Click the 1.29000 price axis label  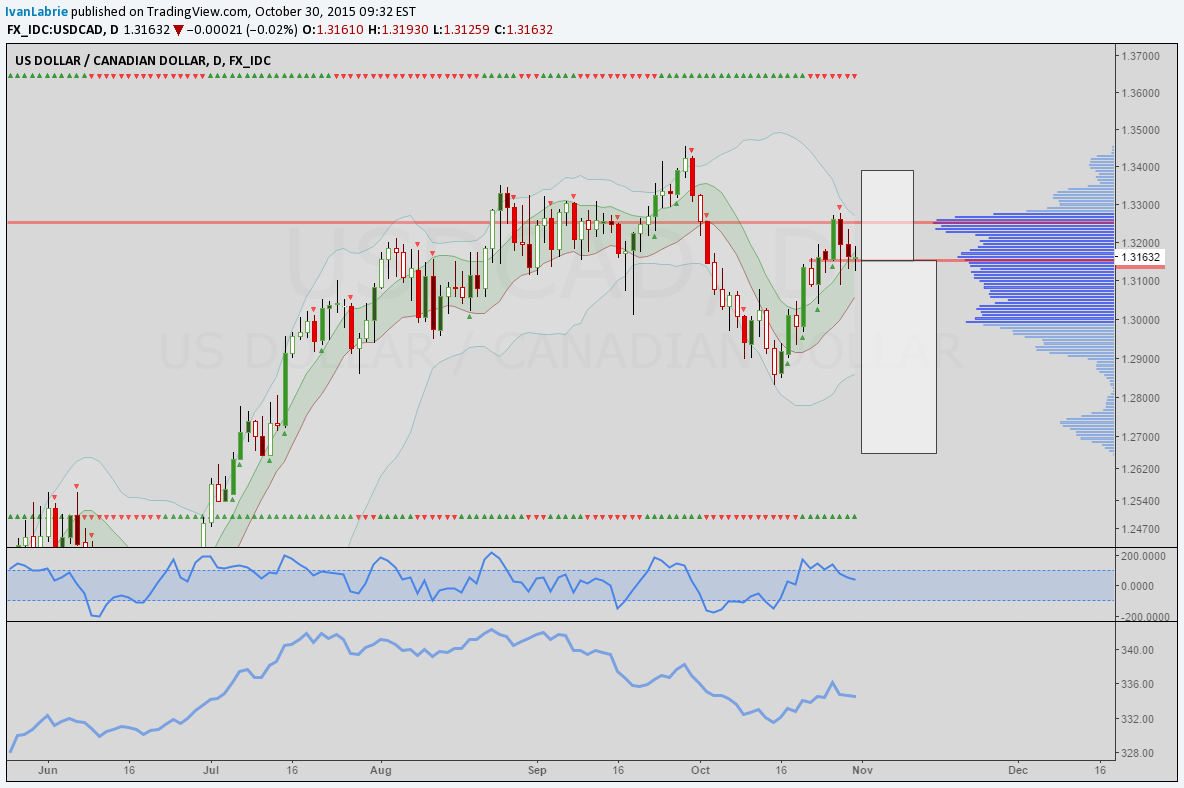pyautogui.click(x=1140, y=359)
